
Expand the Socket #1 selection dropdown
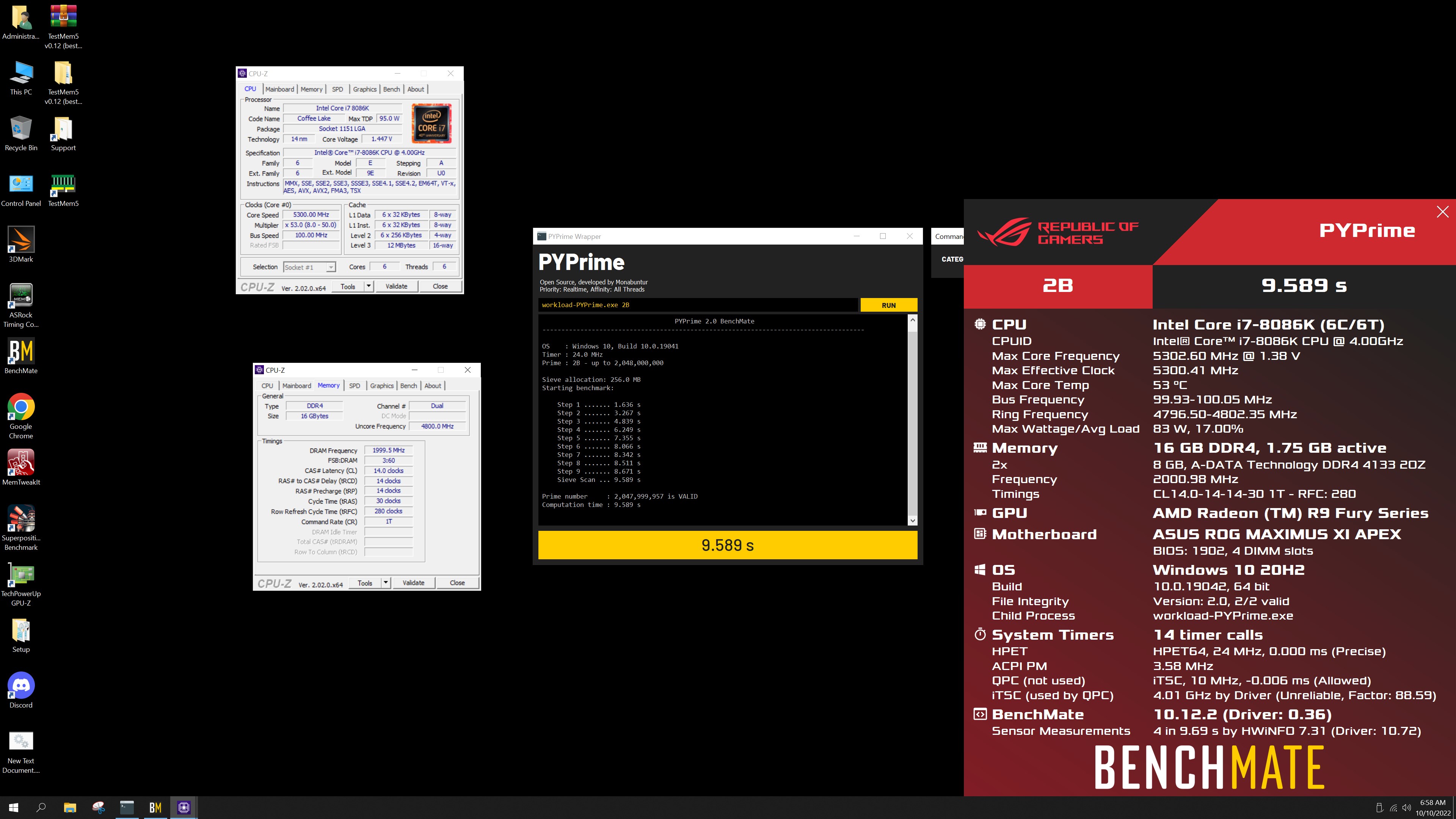[x=331, y=267]
